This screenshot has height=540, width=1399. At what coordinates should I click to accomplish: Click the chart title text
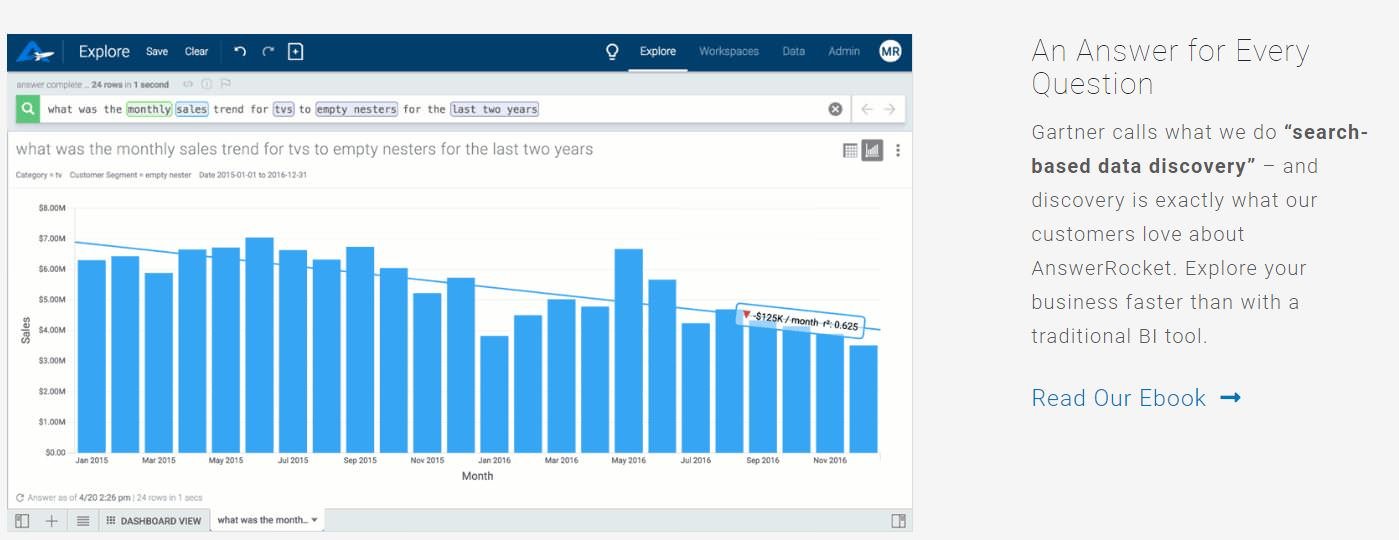[x=305, y=149]
